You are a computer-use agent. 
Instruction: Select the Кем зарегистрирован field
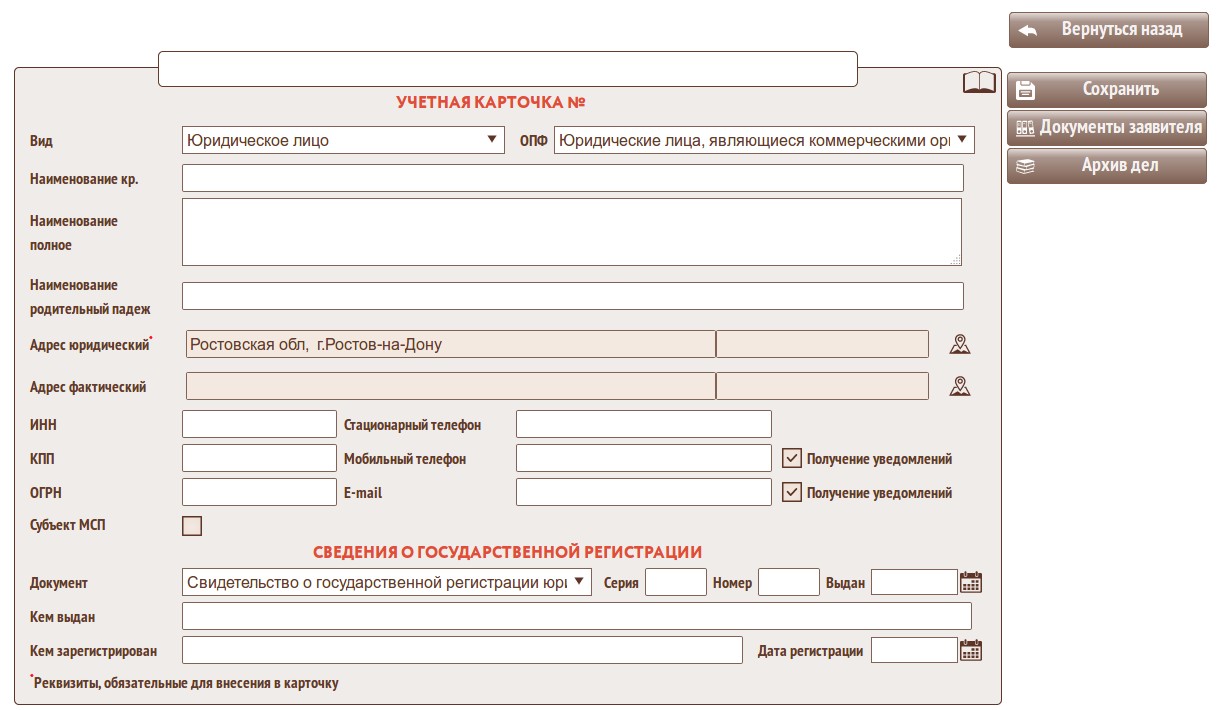click(x=462, y=650)
